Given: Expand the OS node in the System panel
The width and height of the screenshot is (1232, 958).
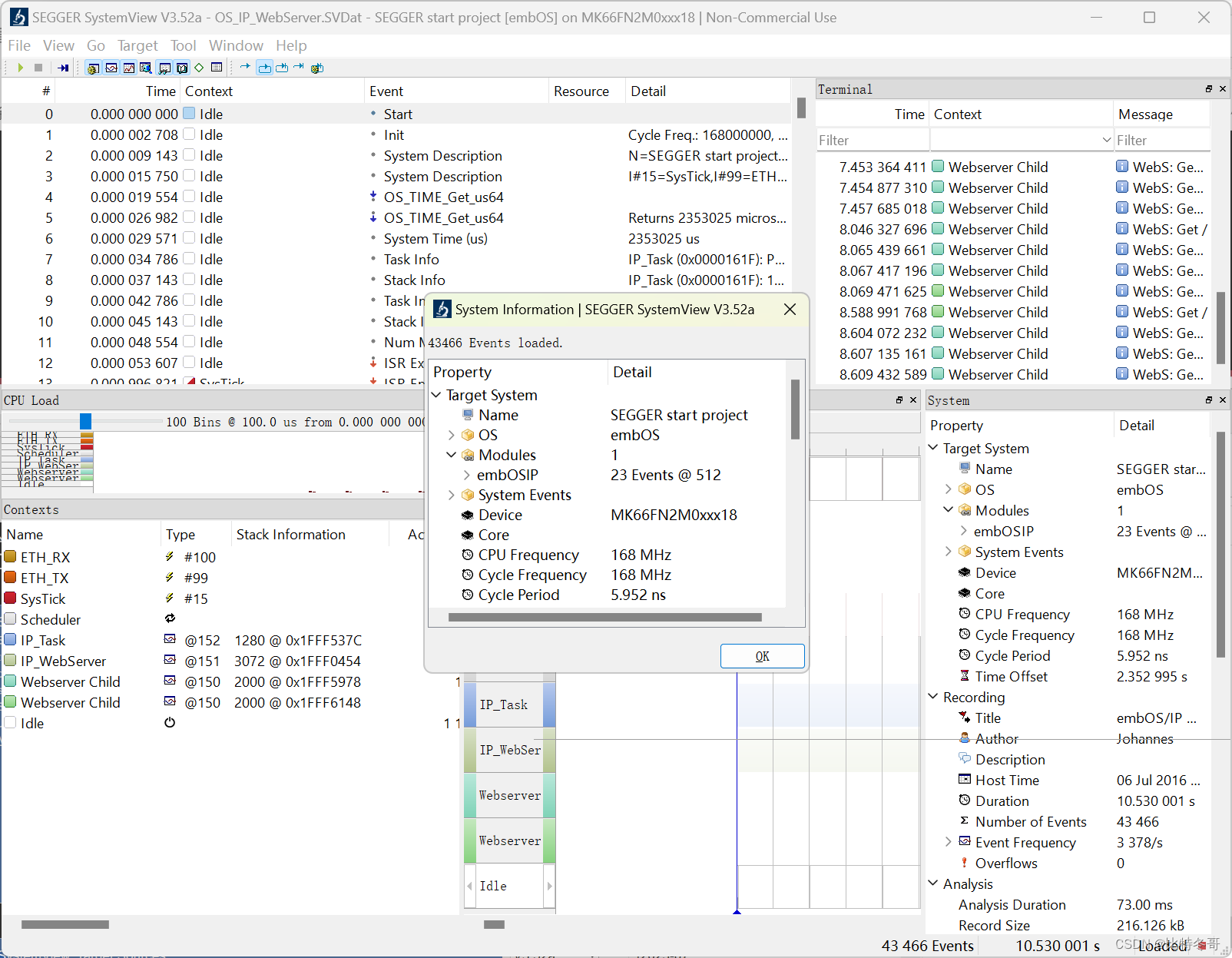Looking at the screenshot, I should (x=949, y=489).
